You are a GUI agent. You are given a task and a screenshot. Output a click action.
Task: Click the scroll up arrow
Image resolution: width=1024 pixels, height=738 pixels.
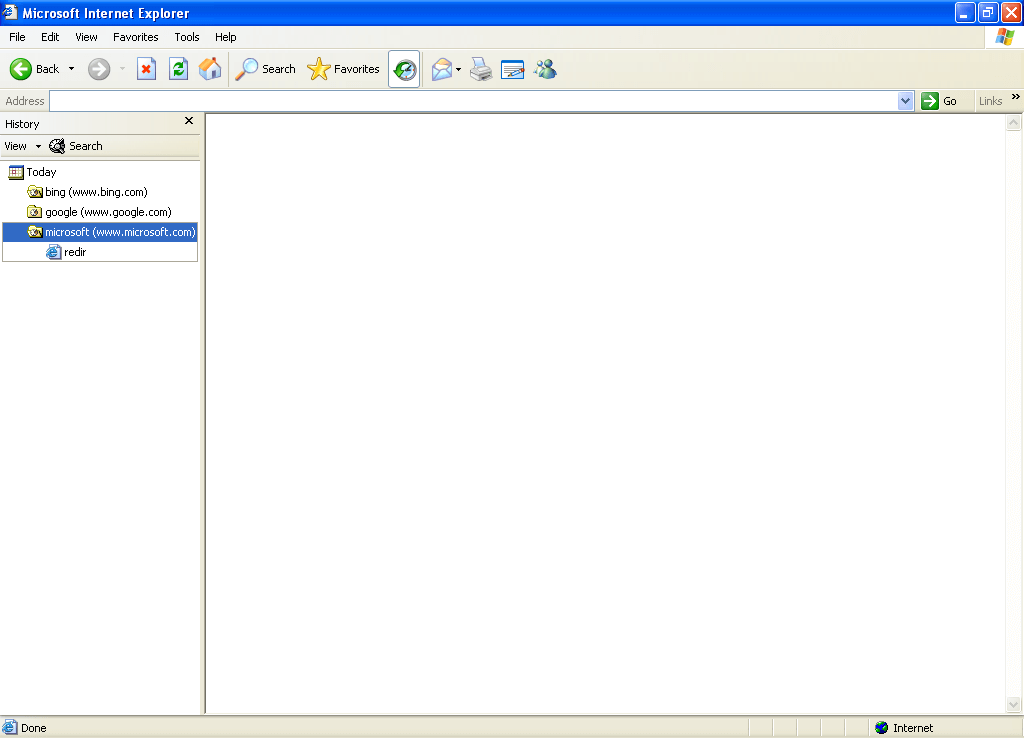[1014, 123]
